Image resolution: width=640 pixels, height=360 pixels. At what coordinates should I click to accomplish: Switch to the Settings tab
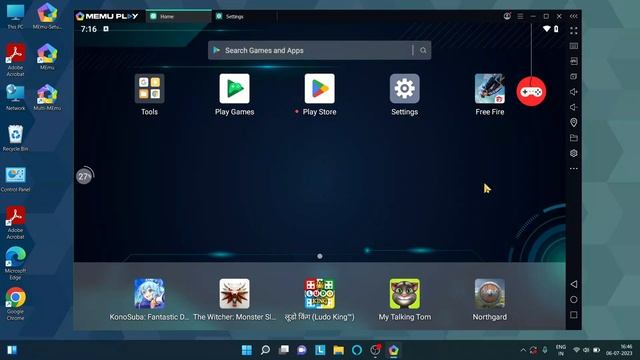[x=244, y=16]
